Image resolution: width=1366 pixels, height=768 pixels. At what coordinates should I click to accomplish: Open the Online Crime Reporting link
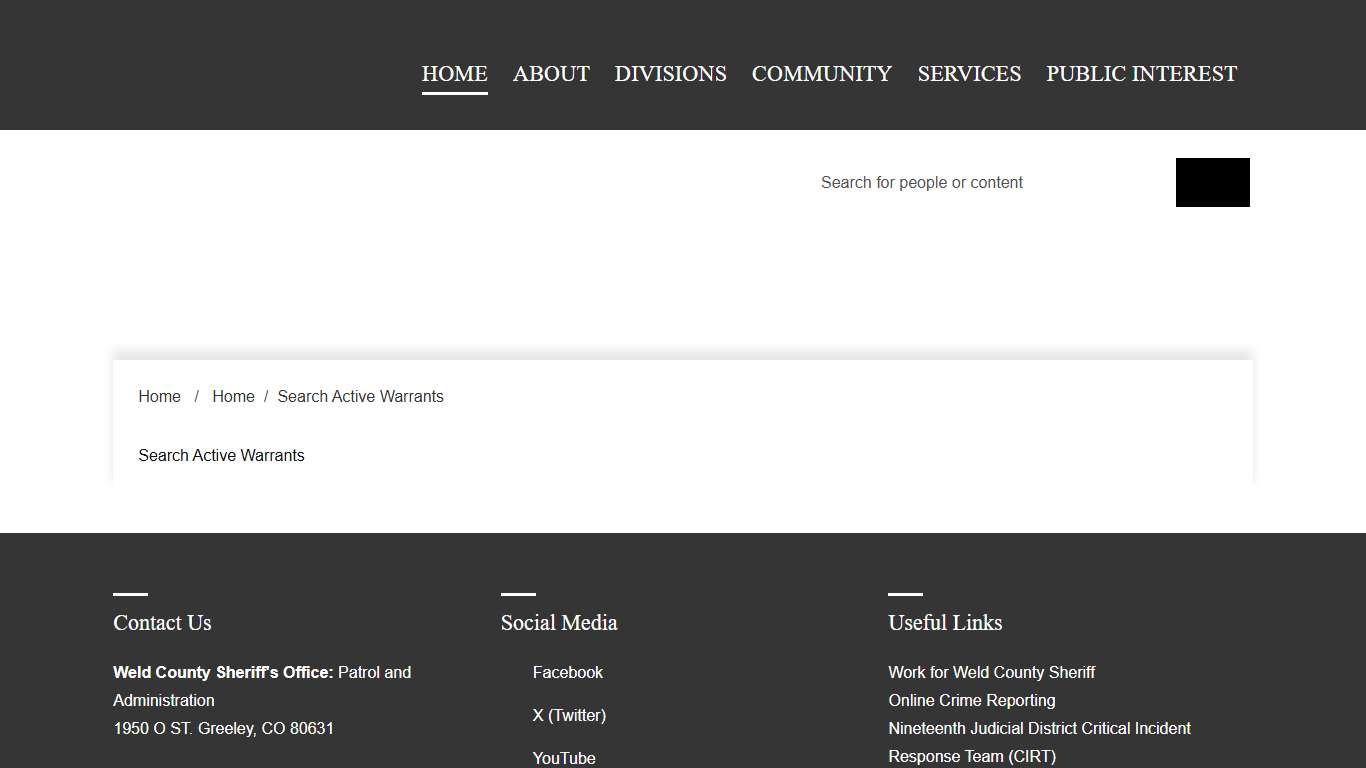pyautogui.click(x=971, y=700)
